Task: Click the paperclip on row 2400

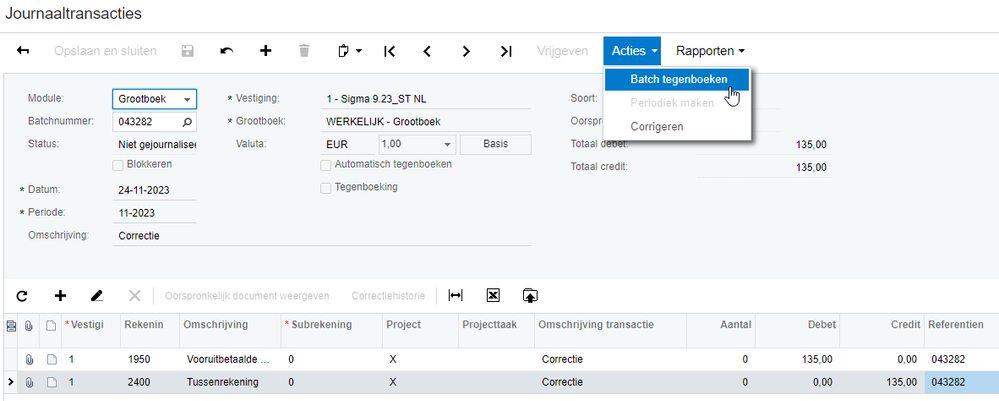Action: click(29, 383)
